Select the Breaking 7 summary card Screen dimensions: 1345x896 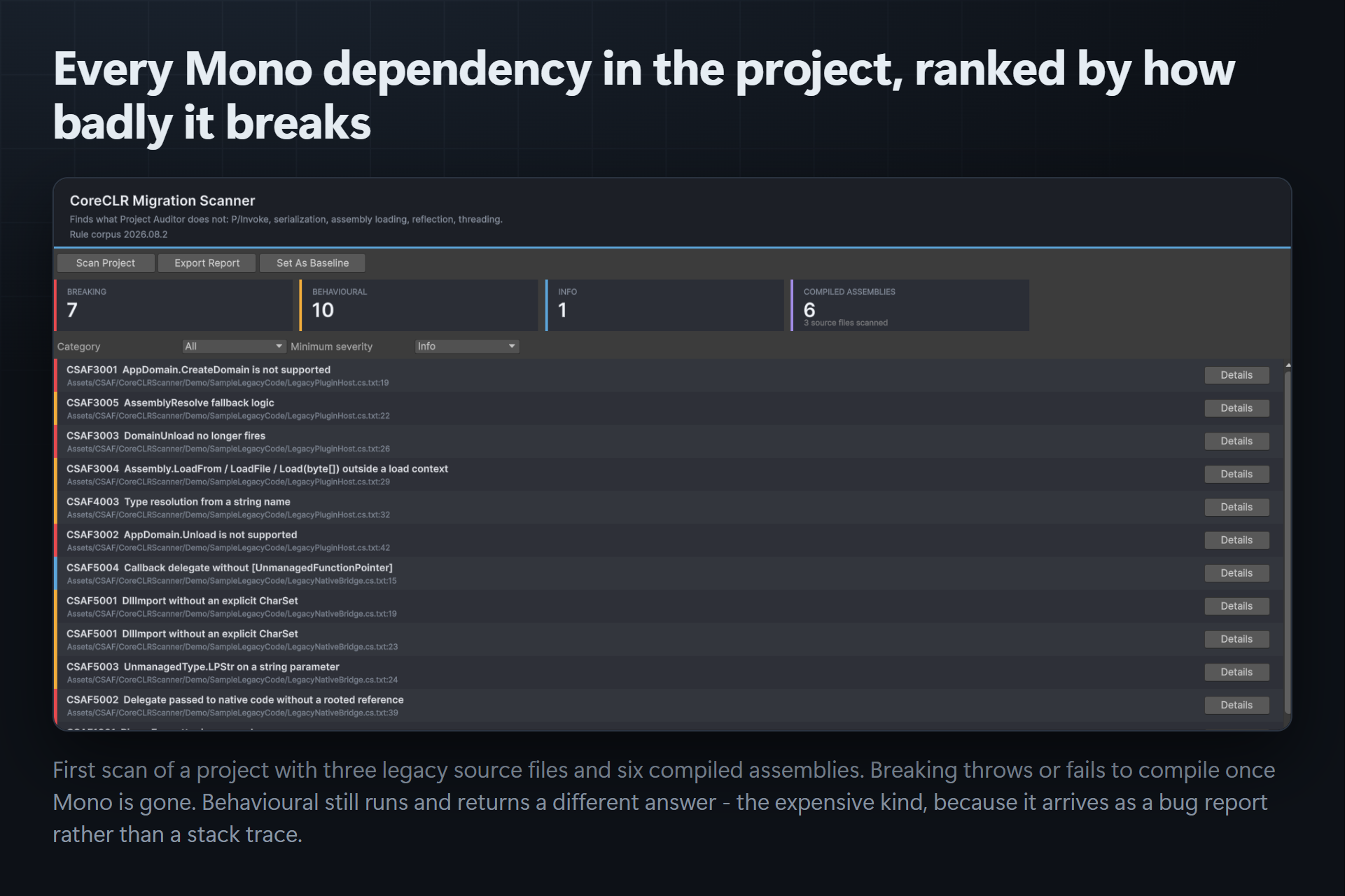(x=174, y=305)
